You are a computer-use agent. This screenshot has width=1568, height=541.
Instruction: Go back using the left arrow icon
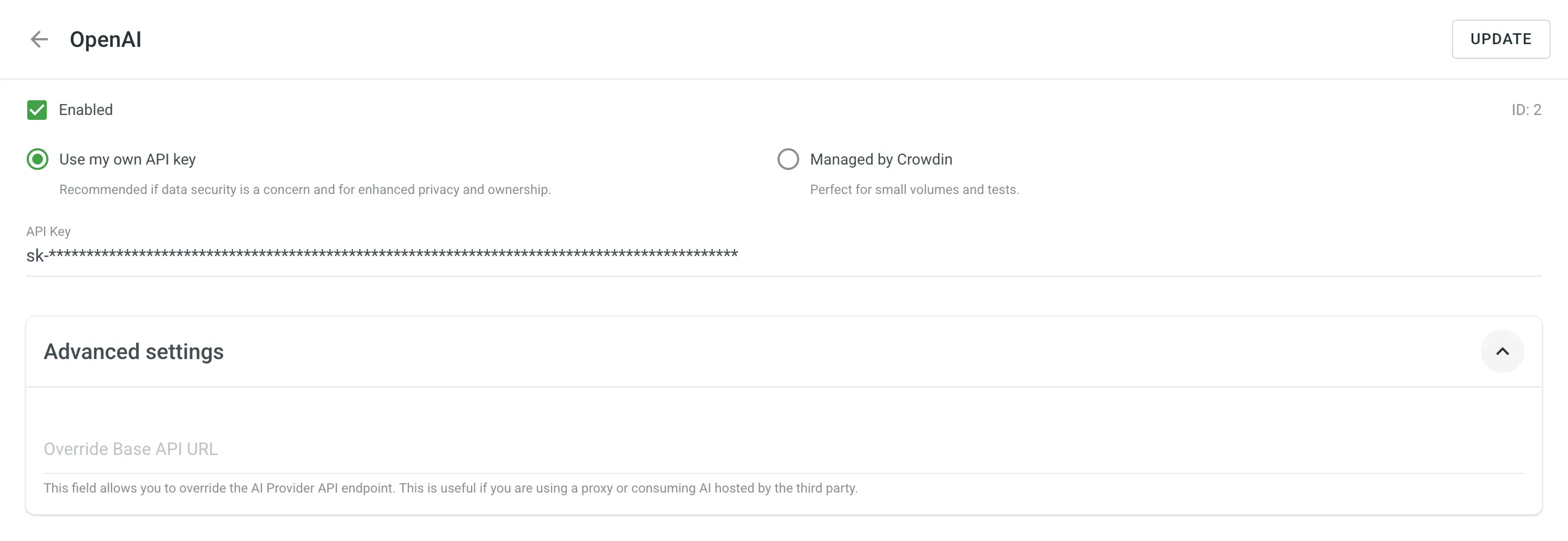[39, 40]
